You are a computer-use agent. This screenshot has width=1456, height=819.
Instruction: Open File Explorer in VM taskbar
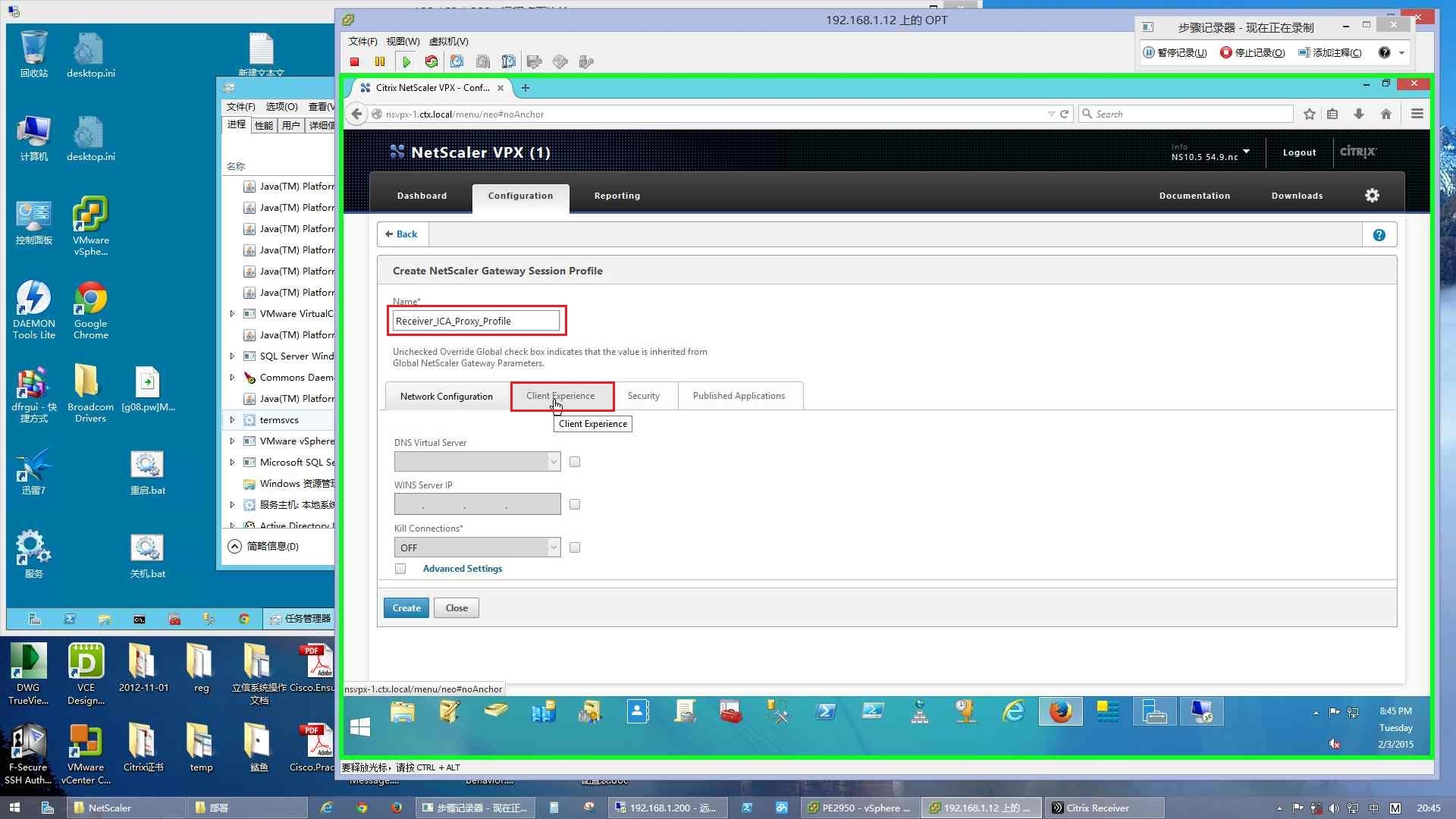(x=403, y=712)
